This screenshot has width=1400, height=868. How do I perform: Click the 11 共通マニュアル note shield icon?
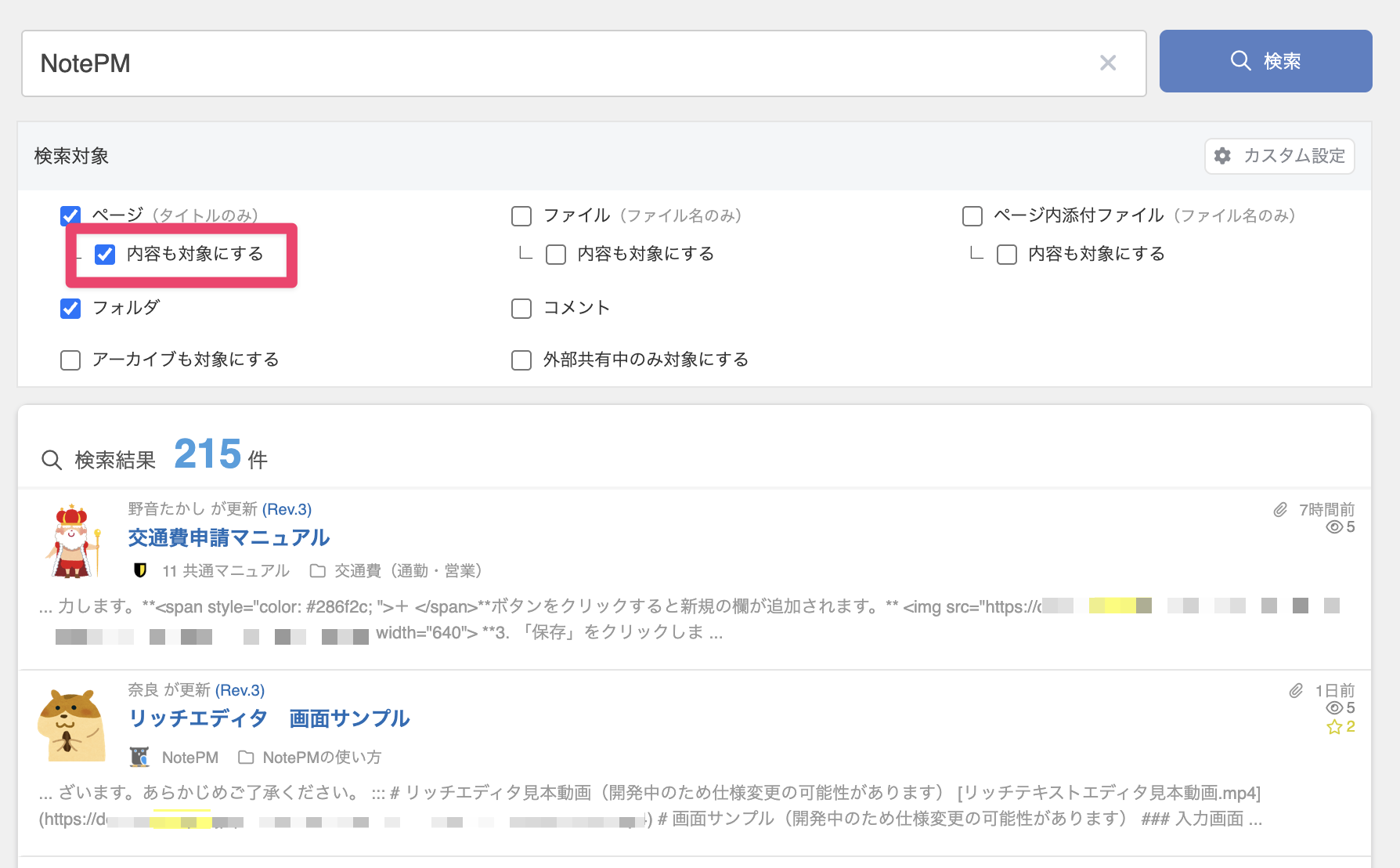[140, 570]
